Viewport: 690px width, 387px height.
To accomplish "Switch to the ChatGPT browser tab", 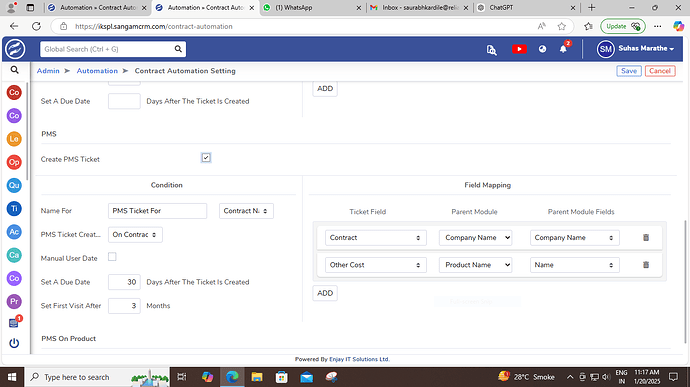I will [x=526, y=7].
